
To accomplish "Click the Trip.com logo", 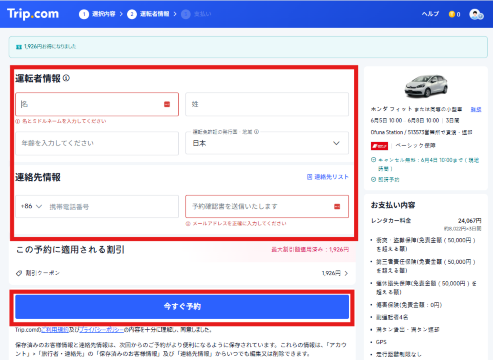I will pyautogui.click(x=33, y=14).
